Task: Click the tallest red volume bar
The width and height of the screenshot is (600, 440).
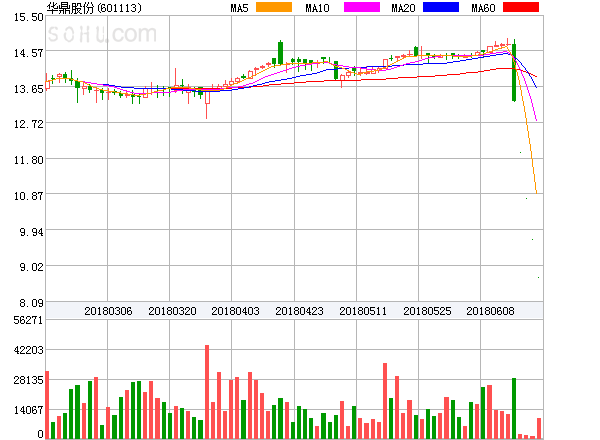Action: 207,391
